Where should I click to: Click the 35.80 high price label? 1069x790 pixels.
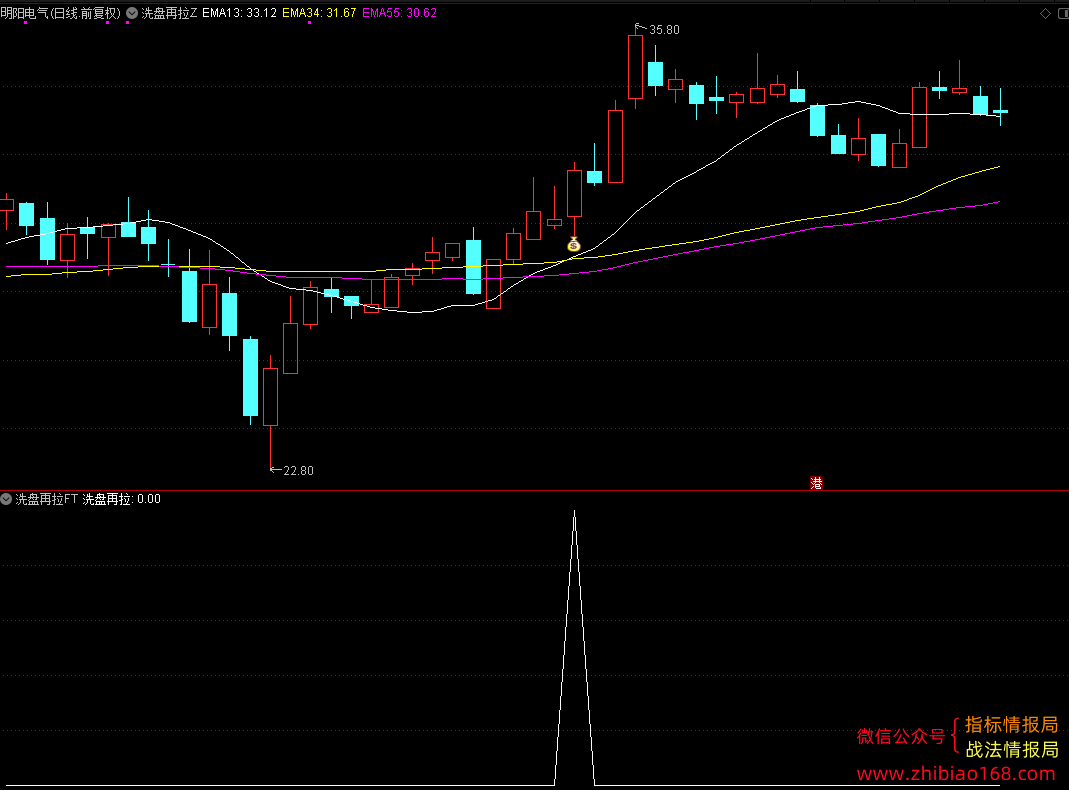point(664,30)
